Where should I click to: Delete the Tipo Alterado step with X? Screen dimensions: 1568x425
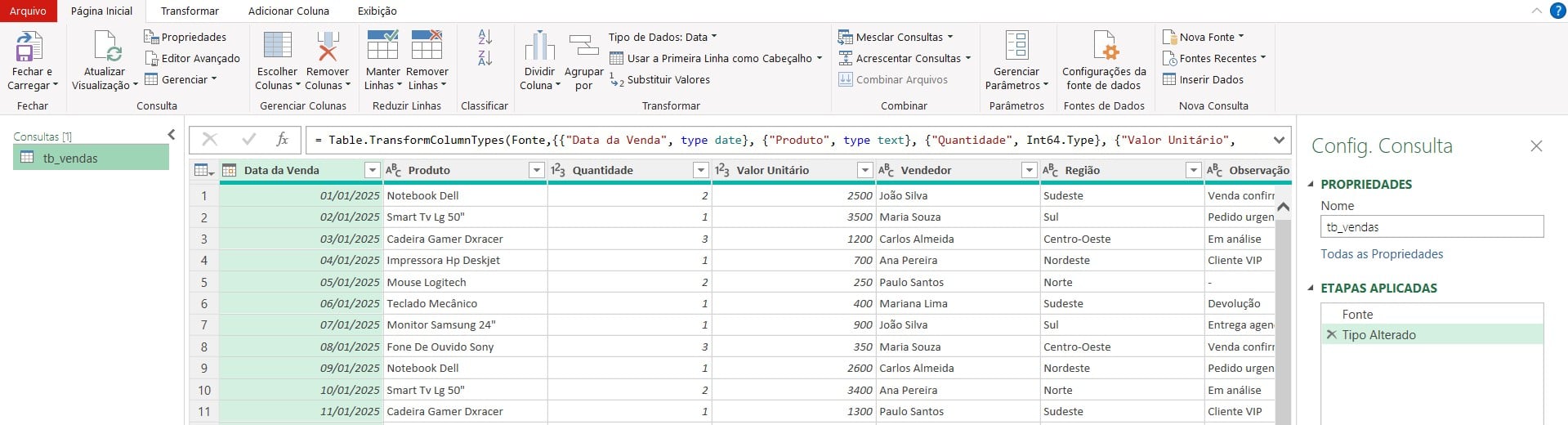tap(1331, 335)
